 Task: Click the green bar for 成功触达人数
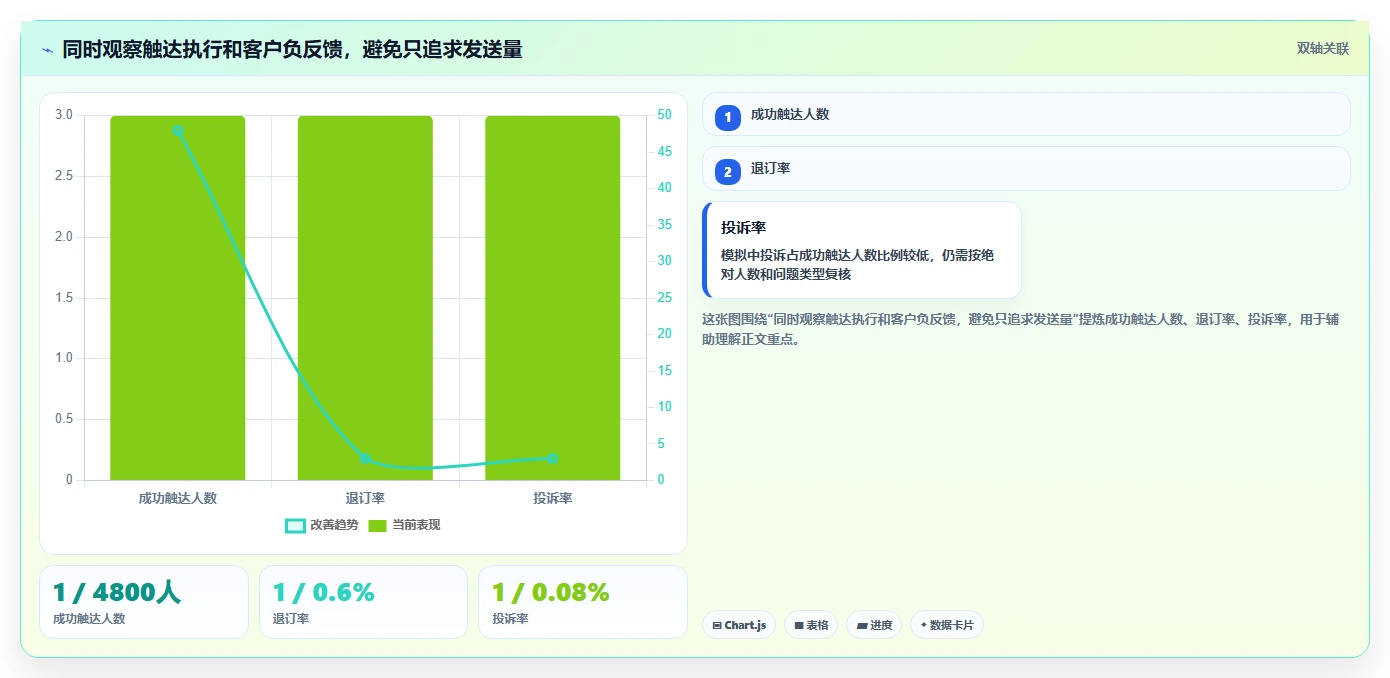tap(178, 298)
